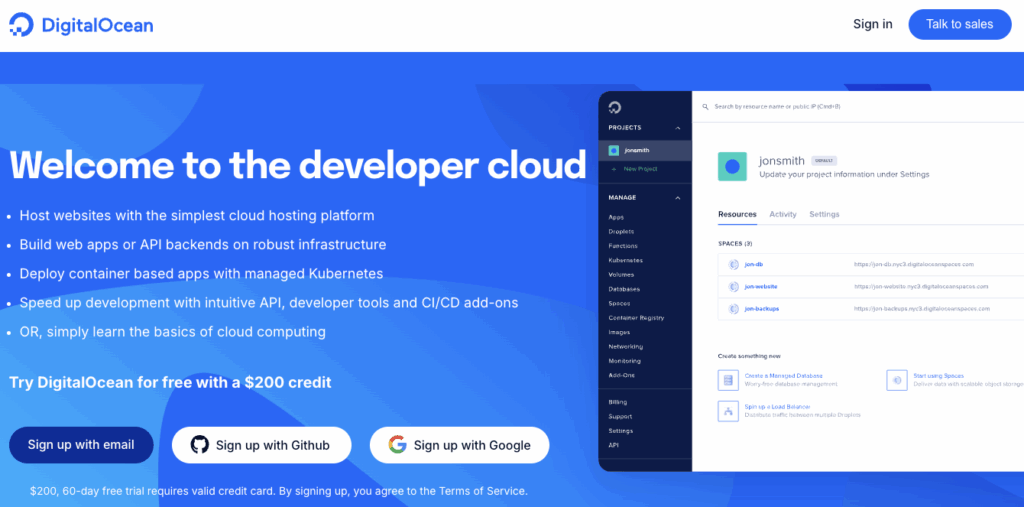The width and height of the screenshot is (1024, 507).
Task: Open the Terms of Service link
Action: (x=482, y=491)
